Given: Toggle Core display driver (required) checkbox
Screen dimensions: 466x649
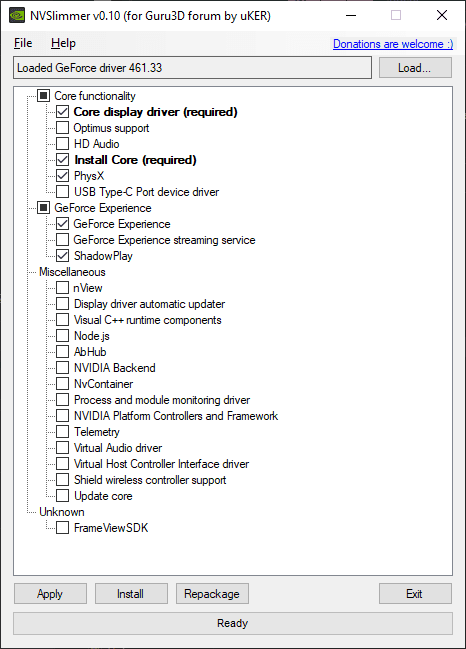Looking at the screenshot, I should point(62,112).
